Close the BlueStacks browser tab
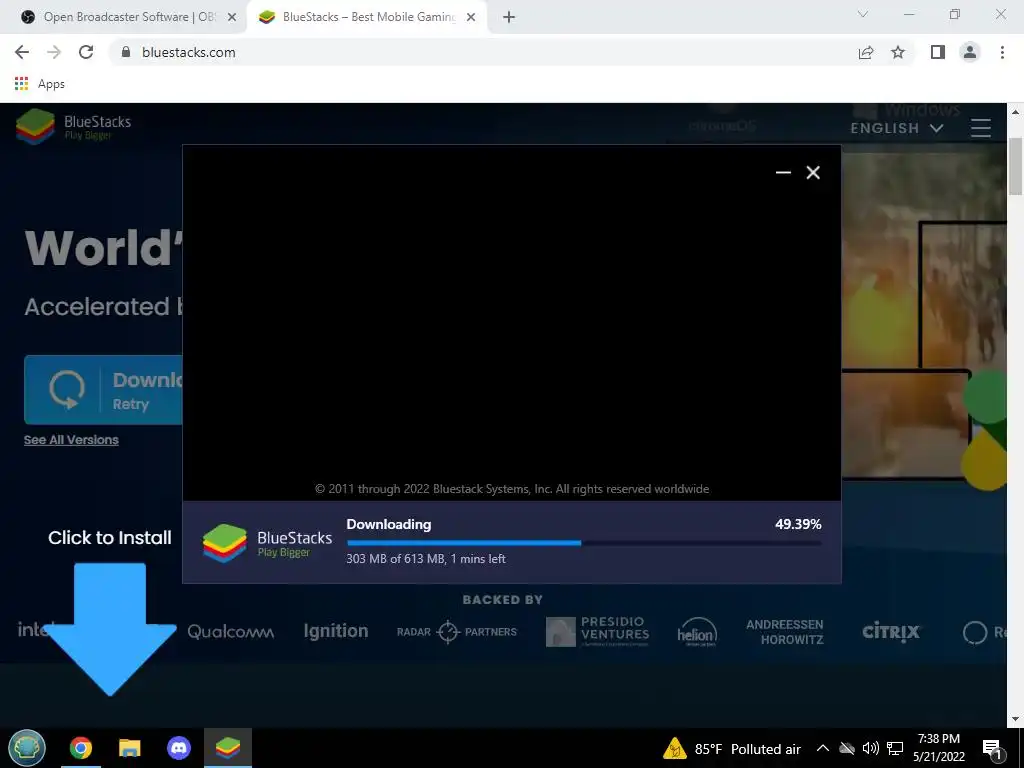1024x768 pixels. [471, 18]
